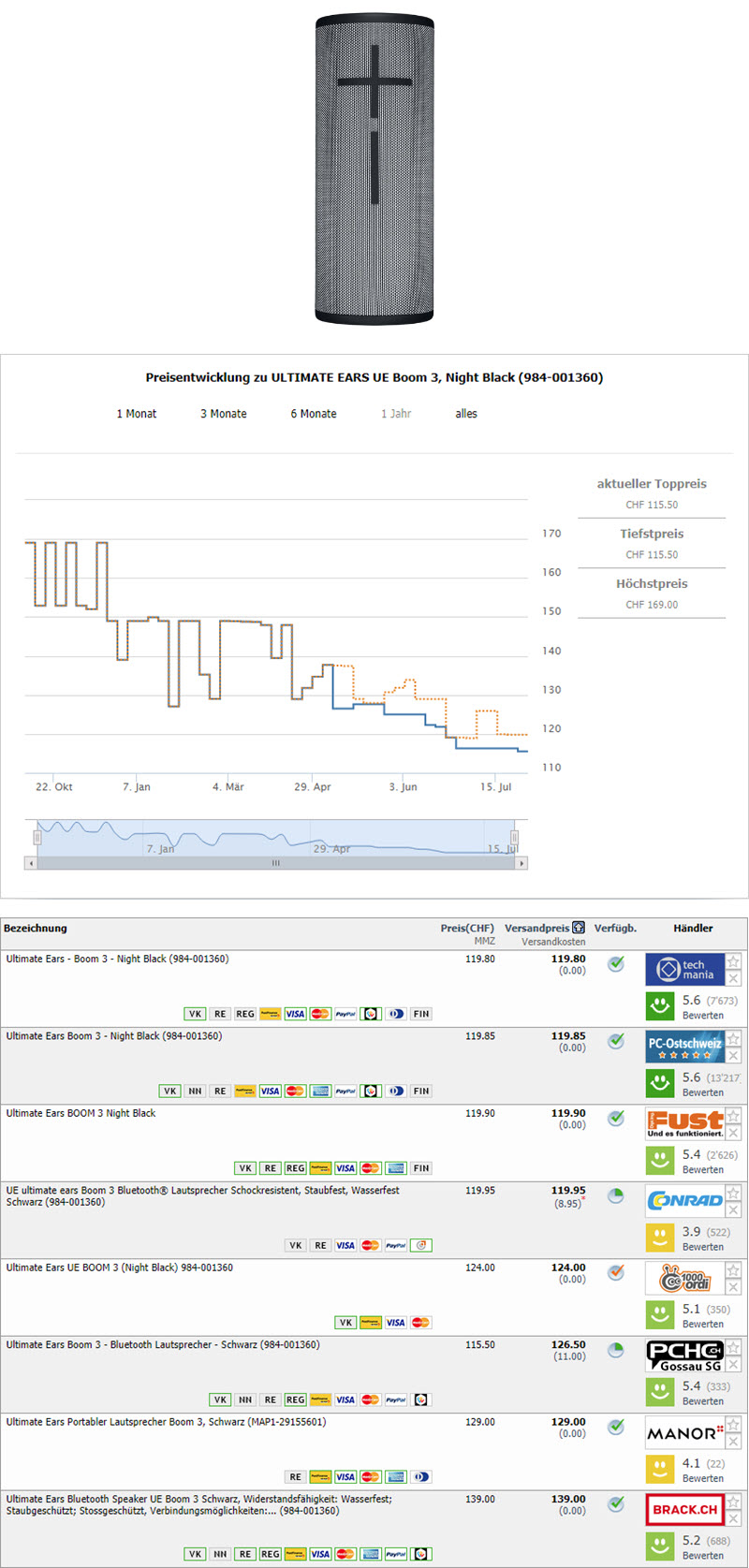Viewport: 749px width, 1568px height.
Task: Click the shipping icon next to Versandpreis header
Action: (x=579, y=928)
